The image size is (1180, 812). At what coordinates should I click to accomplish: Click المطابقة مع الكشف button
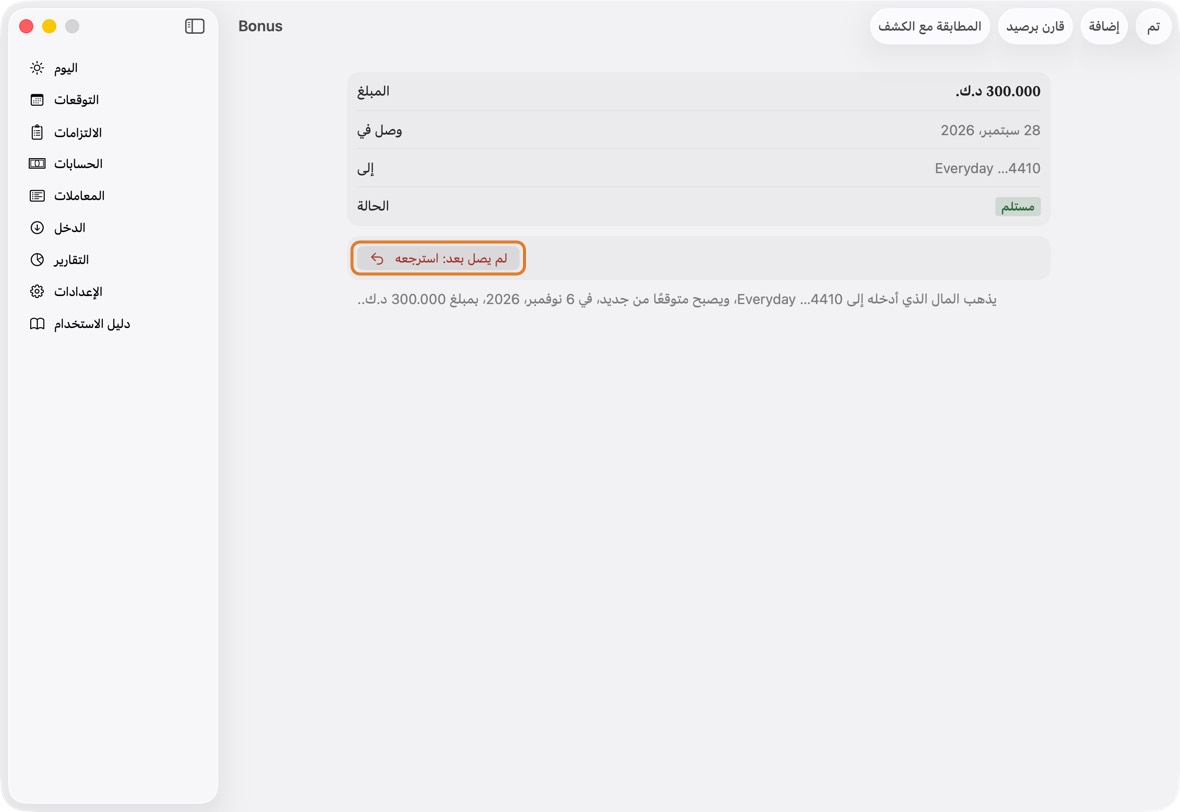(x=929, y=27)
